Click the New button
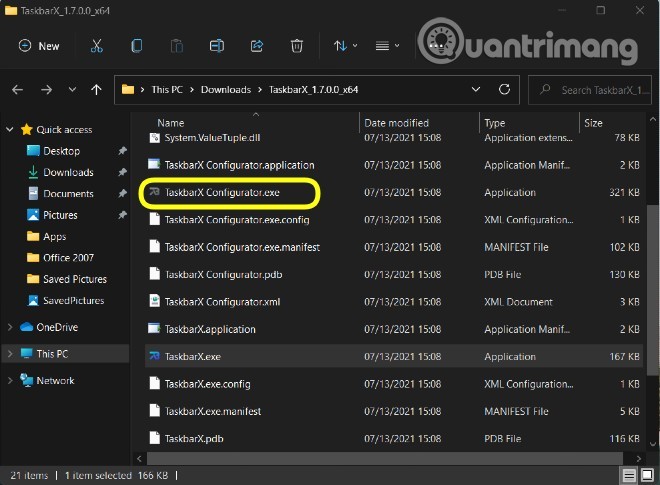660x485 pixels. 40,46
